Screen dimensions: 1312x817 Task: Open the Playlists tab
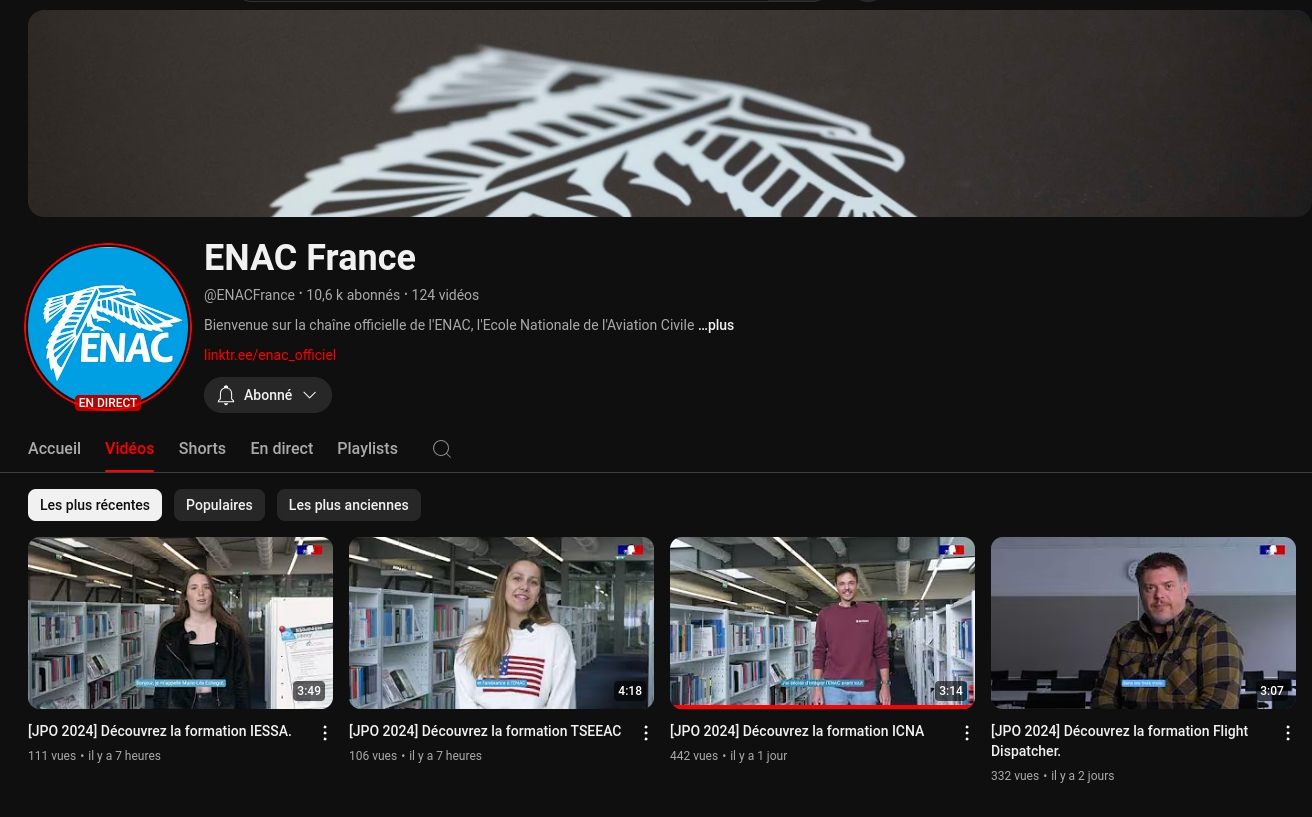tap(367, 449)
